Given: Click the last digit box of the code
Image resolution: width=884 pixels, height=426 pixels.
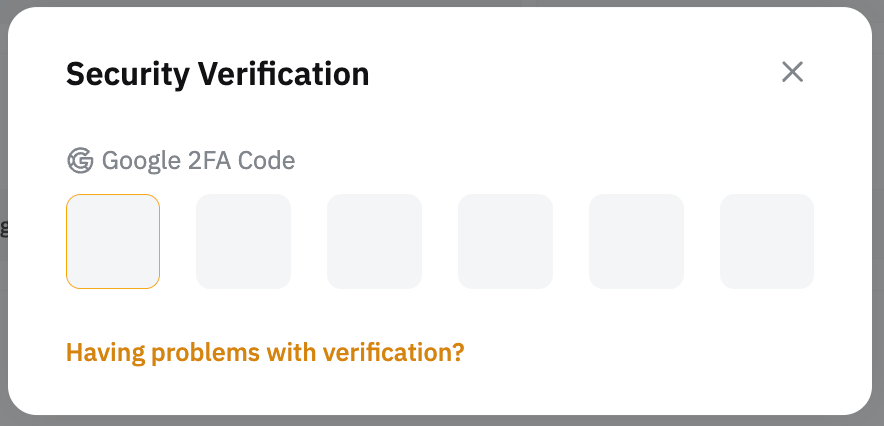Looking at the screenshot, I should (x=767, y=242).
